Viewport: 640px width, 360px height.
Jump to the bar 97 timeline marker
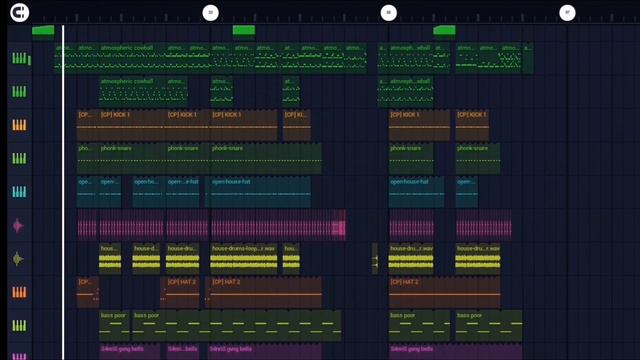click(567, 13)
